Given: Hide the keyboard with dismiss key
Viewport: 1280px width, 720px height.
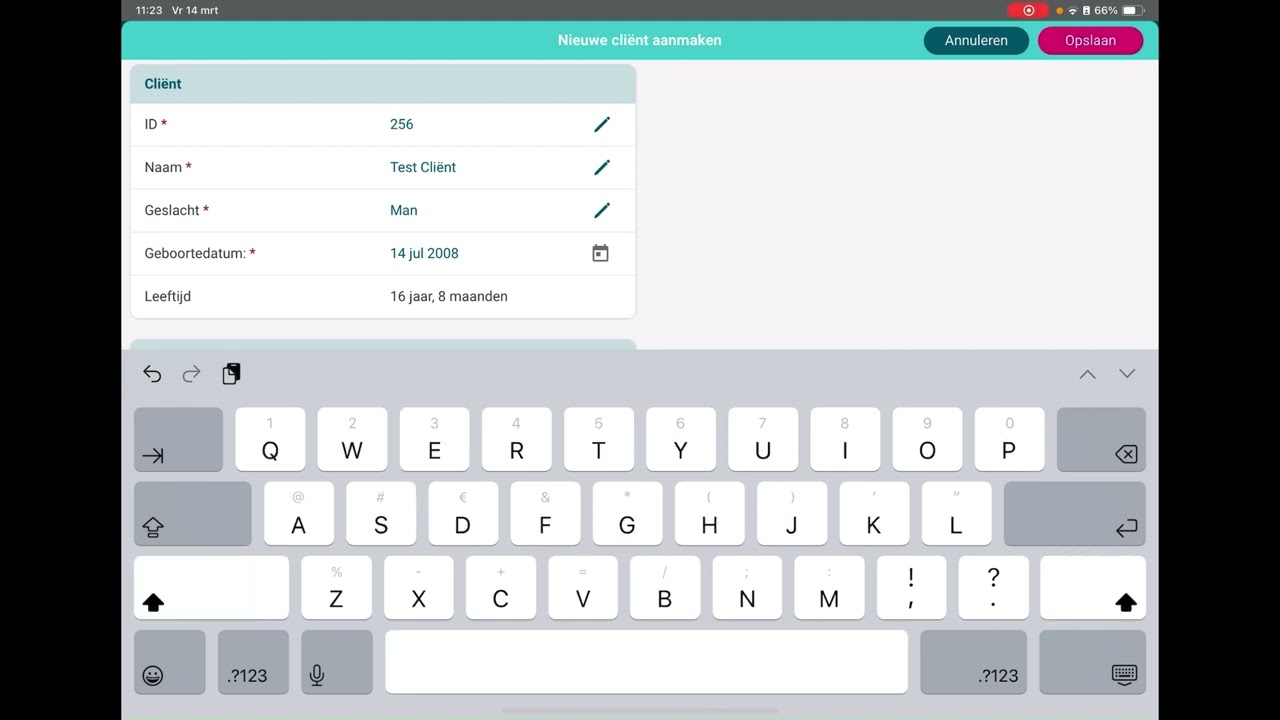Looking at the screenshot, I should 1092,662.
